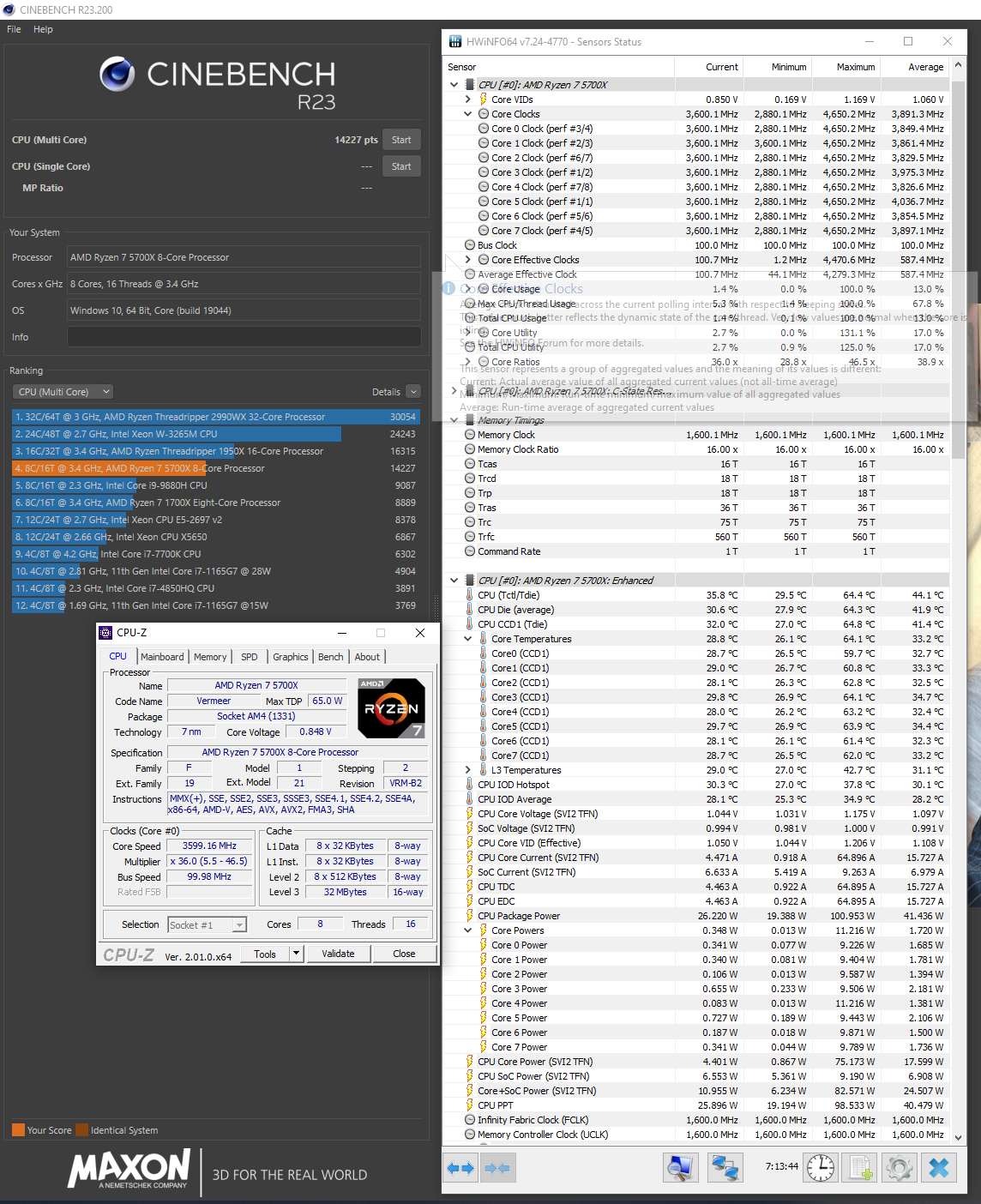The width and height of the screenshot is (981, 1204).
Task: Click Infinity Fabric Clock (FCLK) icon
Action: tap(470, 1120)
